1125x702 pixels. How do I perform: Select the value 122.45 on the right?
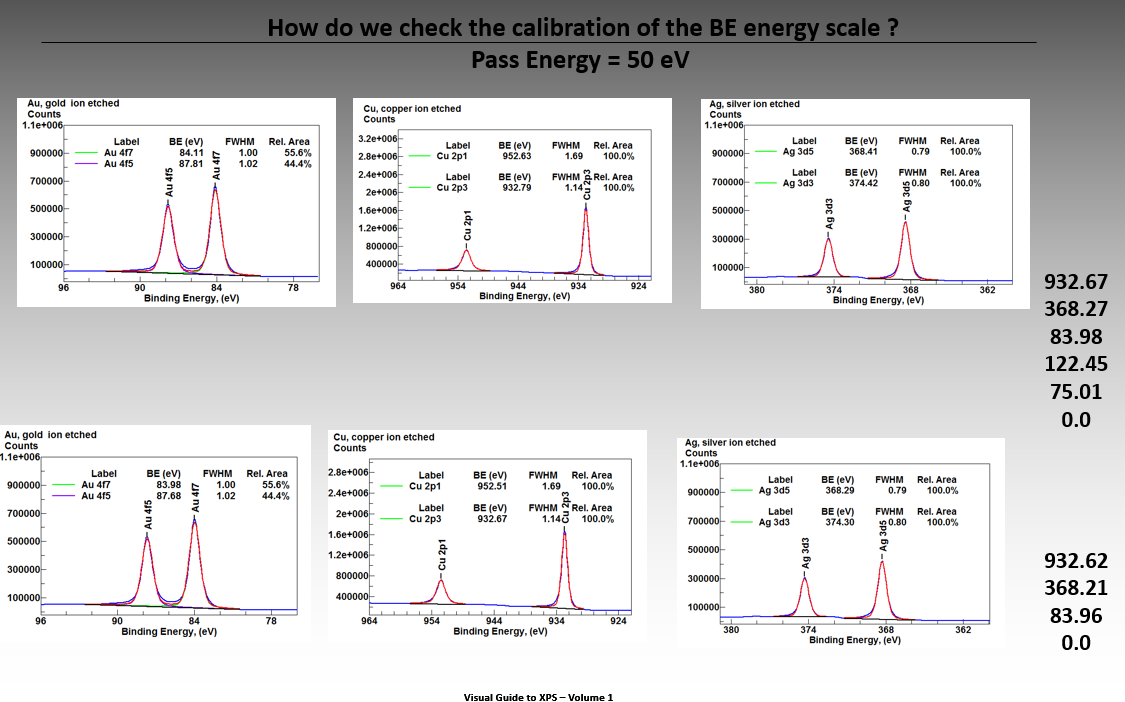click(x=1075, y=363)
